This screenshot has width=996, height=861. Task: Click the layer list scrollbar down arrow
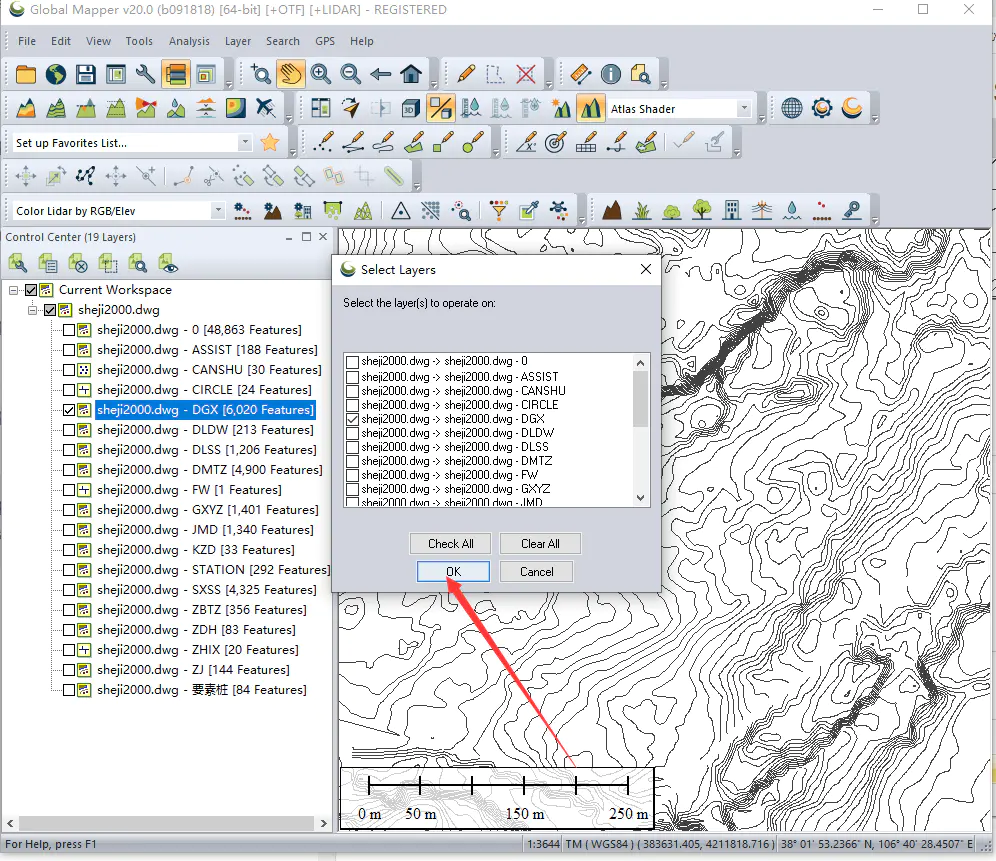pyautogui.click(x=641, y=497)
